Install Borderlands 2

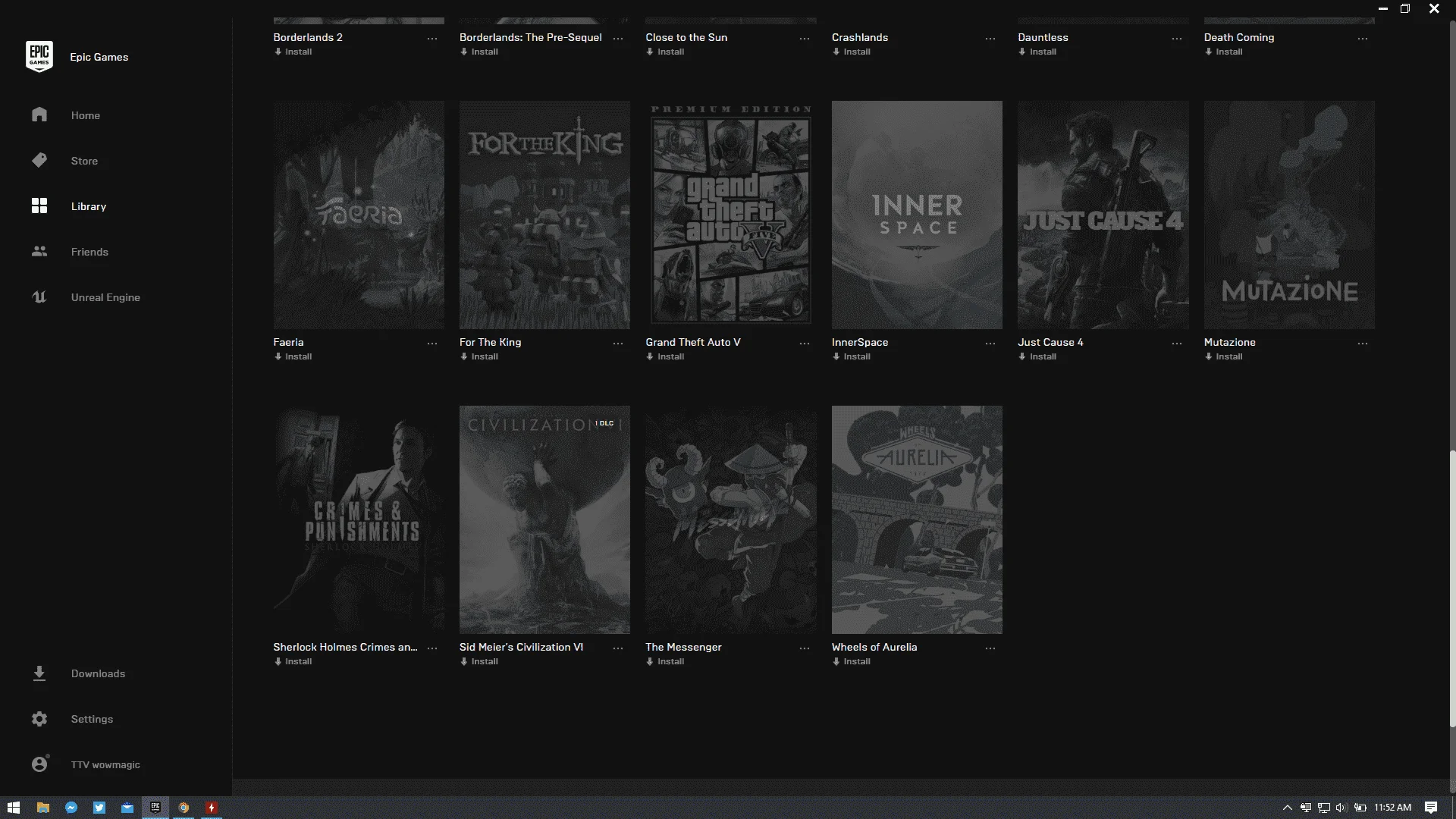293,52
